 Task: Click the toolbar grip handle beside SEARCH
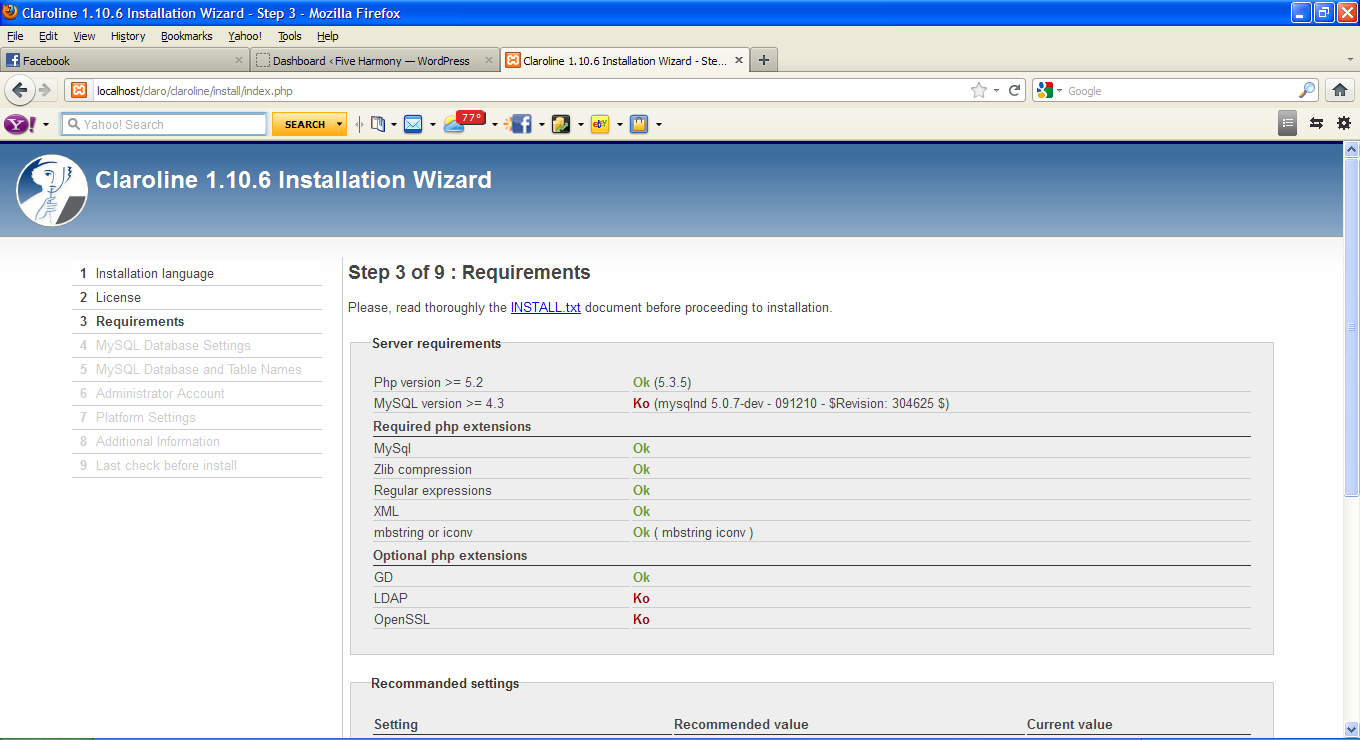click(x=359, y=124)
